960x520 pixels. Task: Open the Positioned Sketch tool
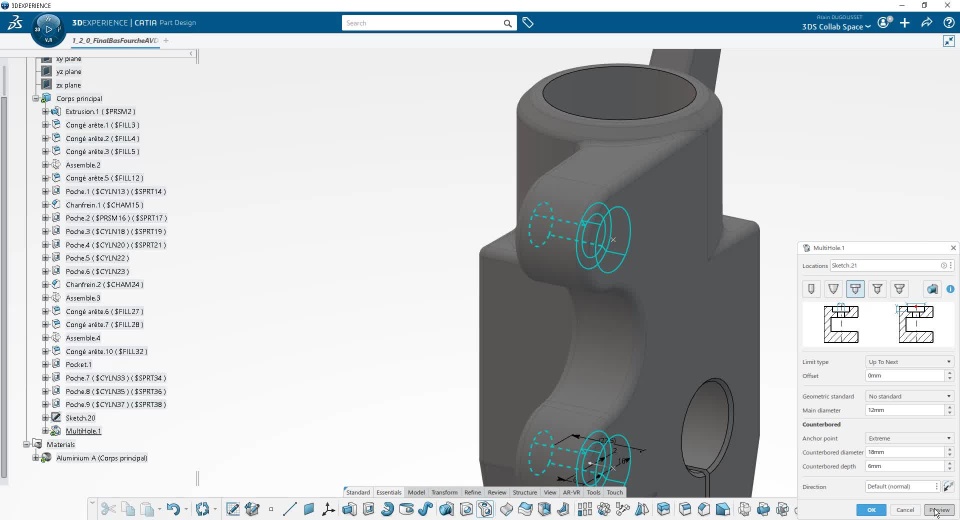[233, 509]
